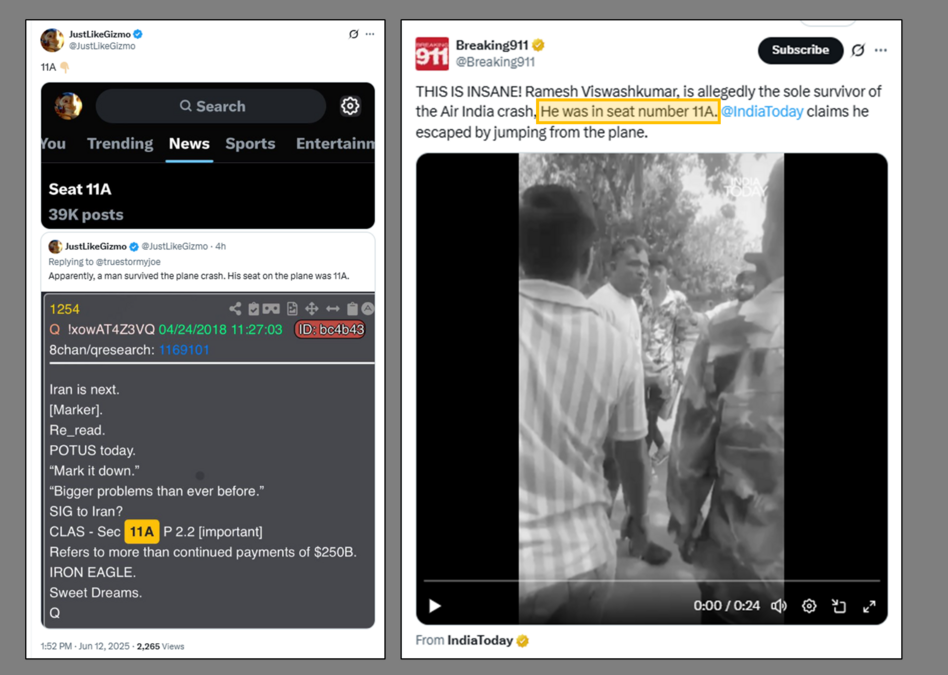Click the line "SIG to Iran?"
This screenshot has height=675, width=948.
[x=86, y=511]
